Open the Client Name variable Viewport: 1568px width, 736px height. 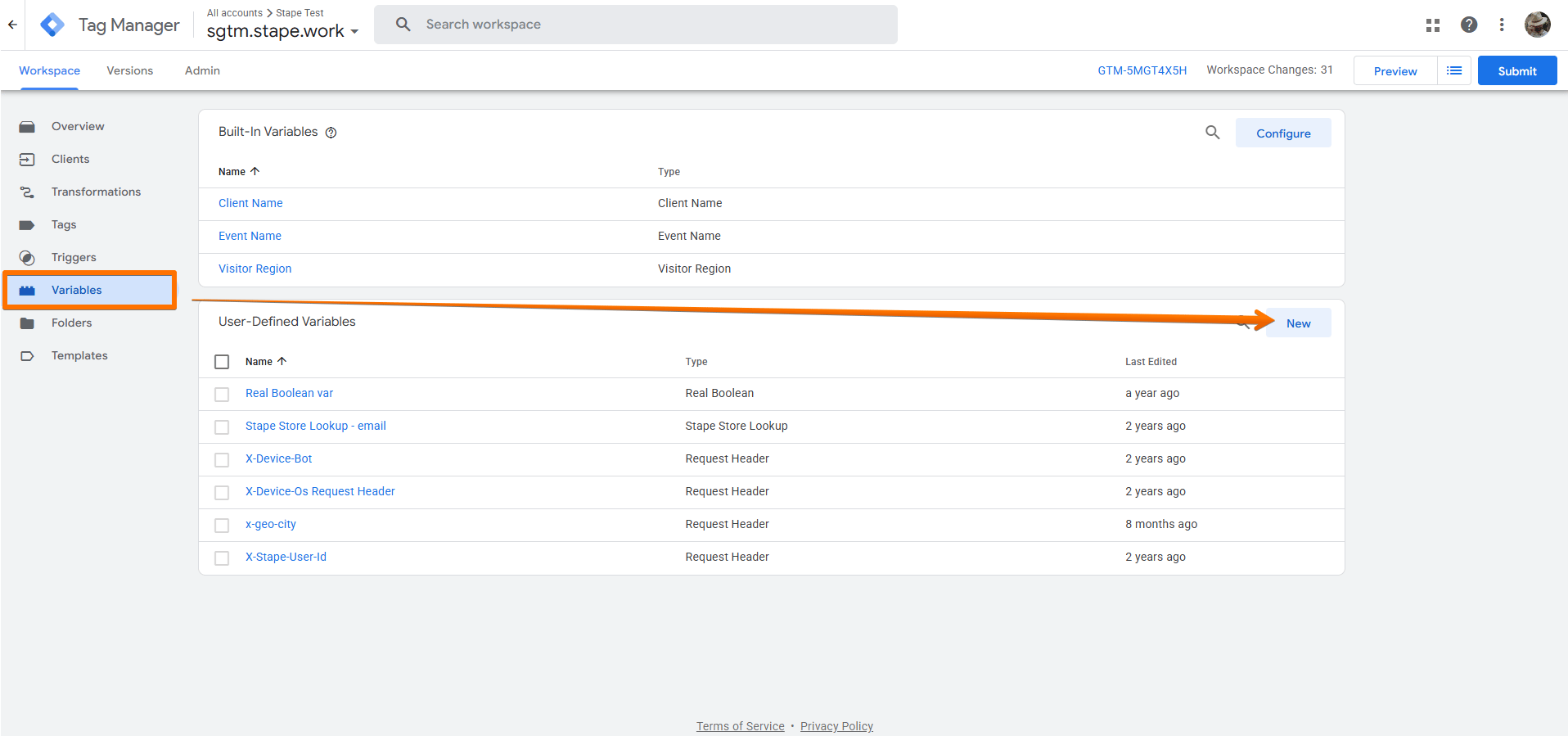[250, 203]
